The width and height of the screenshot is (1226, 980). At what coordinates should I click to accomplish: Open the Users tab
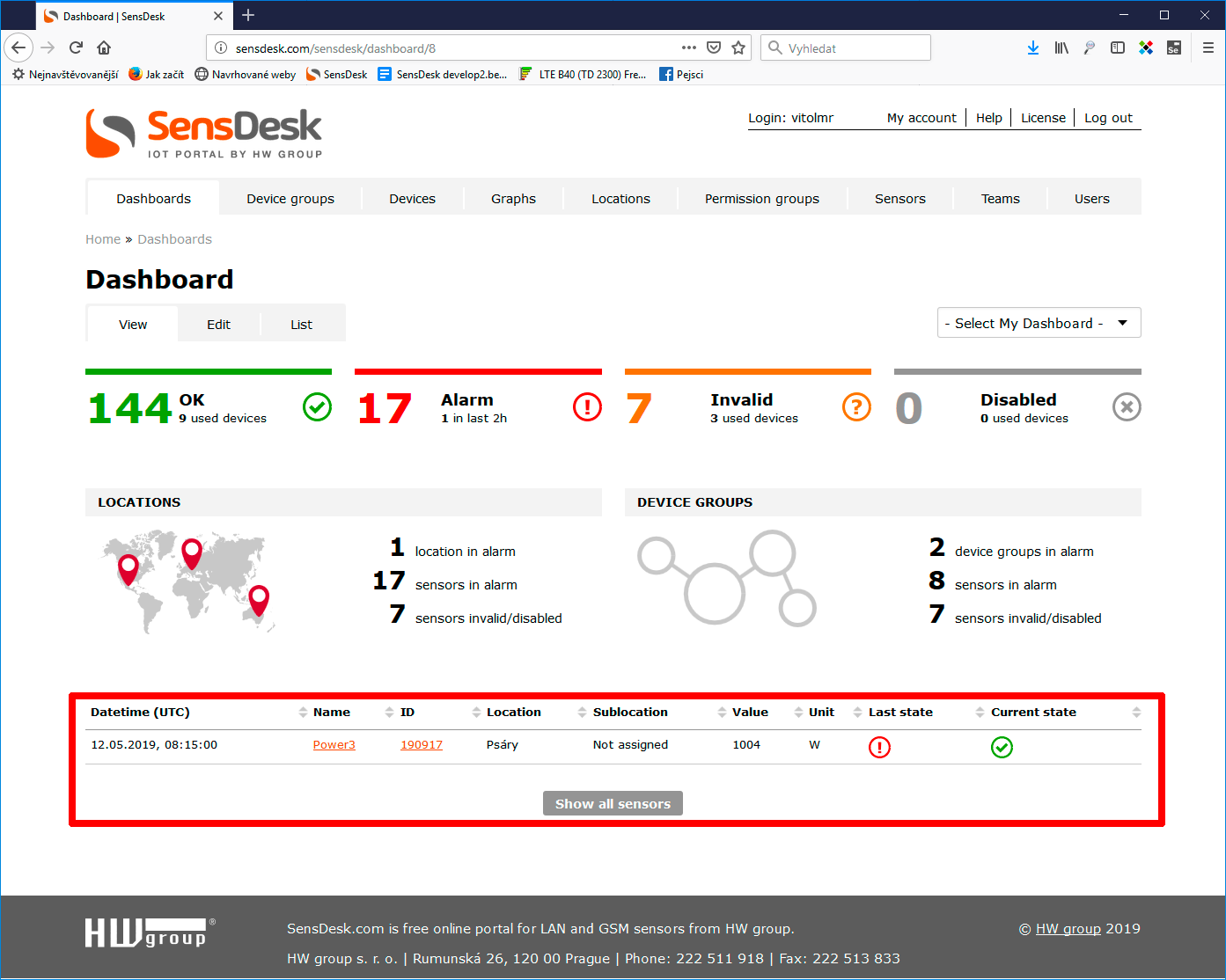pyautogui.click(x=1091, y=198)
